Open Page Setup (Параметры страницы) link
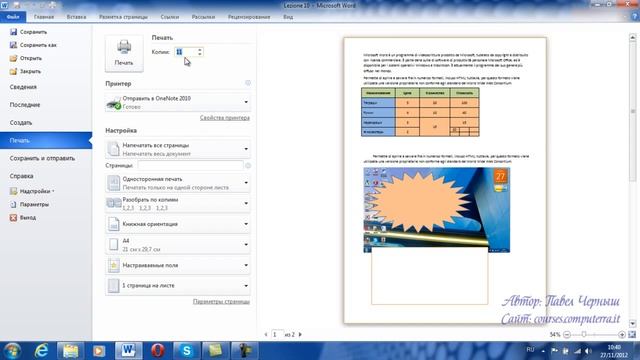Image resolution: width=640 pixels, height=360 pixels. pos(221,302)
